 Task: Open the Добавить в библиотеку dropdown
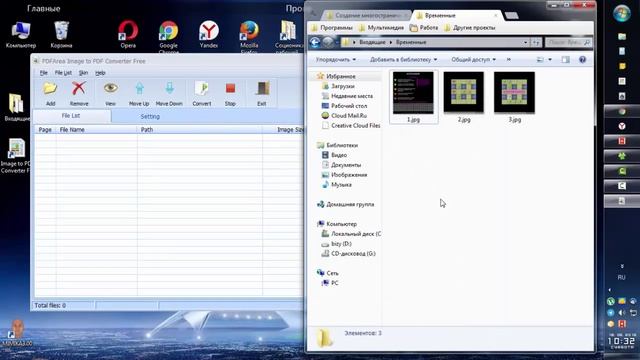(x=403, y=60)
